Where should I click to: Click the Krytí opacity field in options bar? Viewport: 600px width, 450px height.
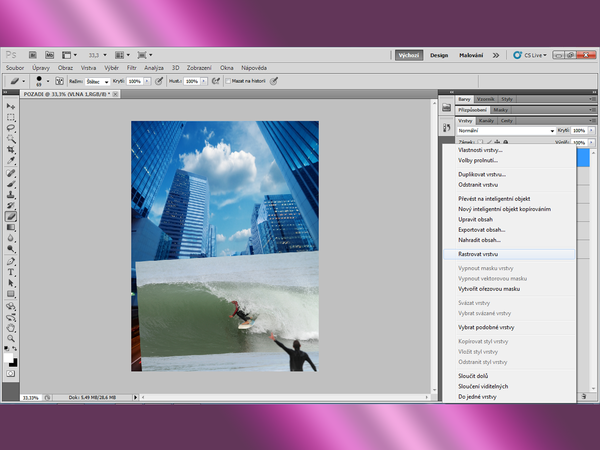click(135, 80)
